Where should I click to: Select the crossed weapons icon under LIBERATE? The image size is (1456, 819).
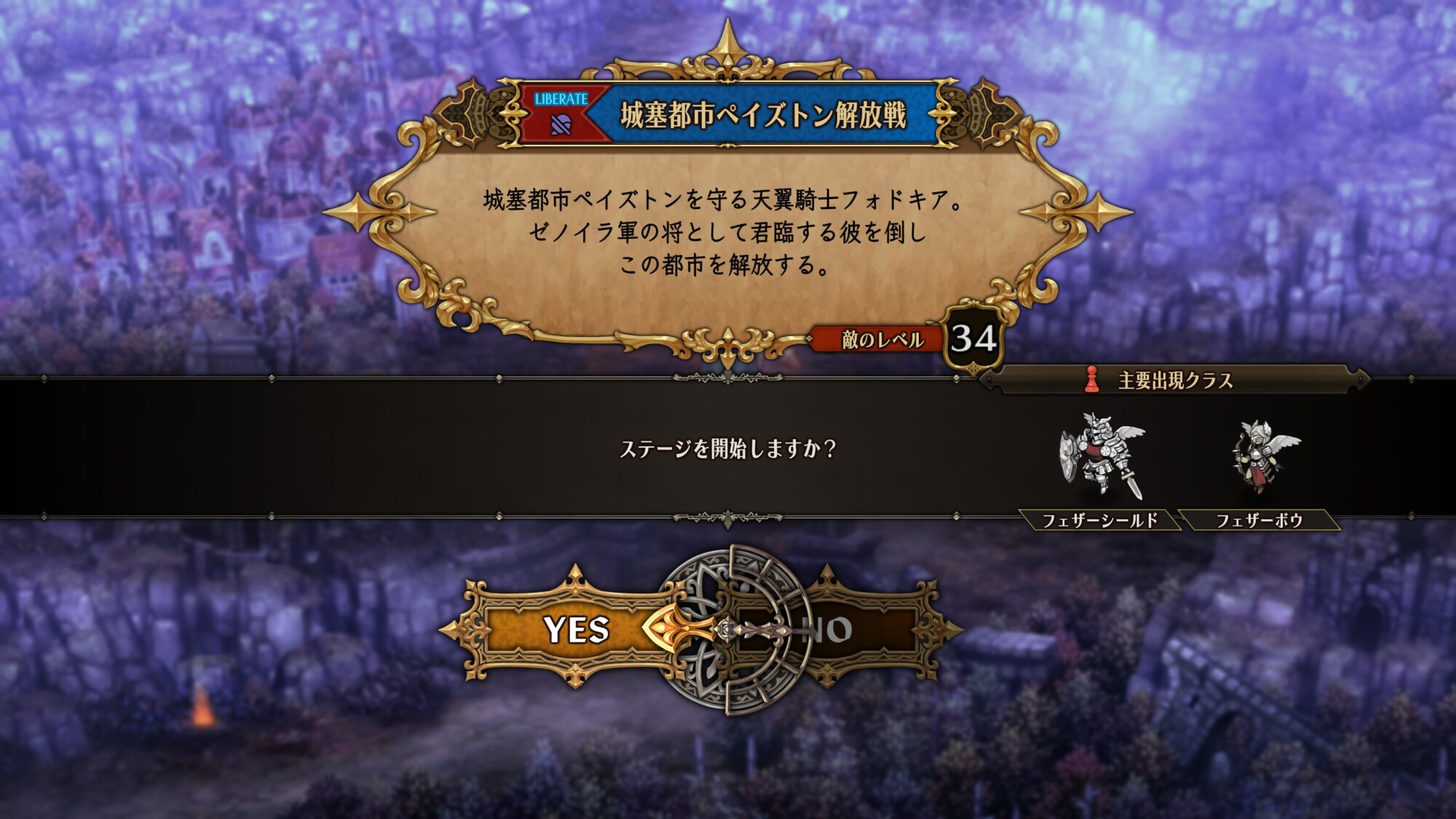tap(561, 126)
